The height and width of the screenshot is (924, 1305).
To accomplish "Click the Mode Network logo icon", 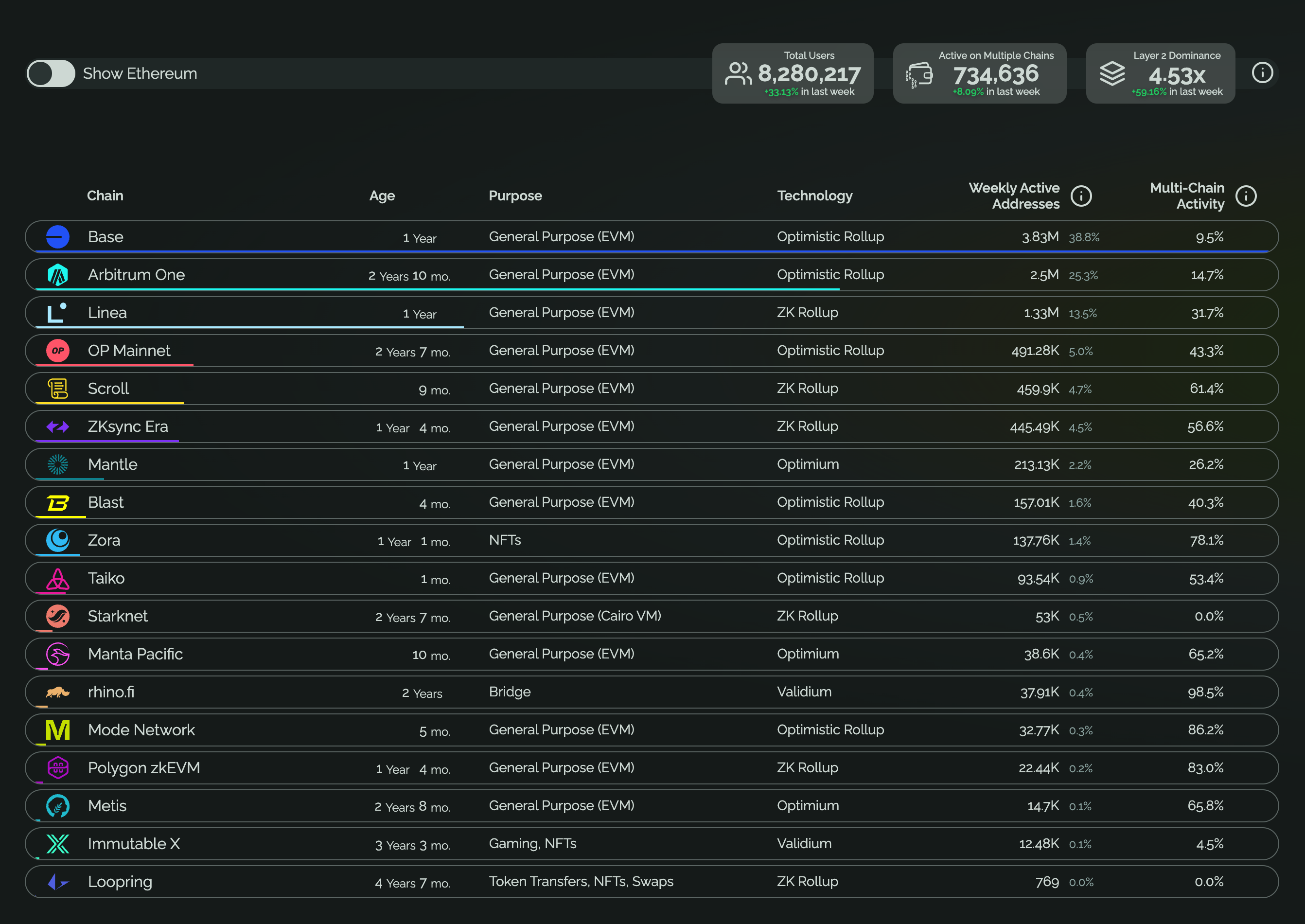I will point(57,730).
